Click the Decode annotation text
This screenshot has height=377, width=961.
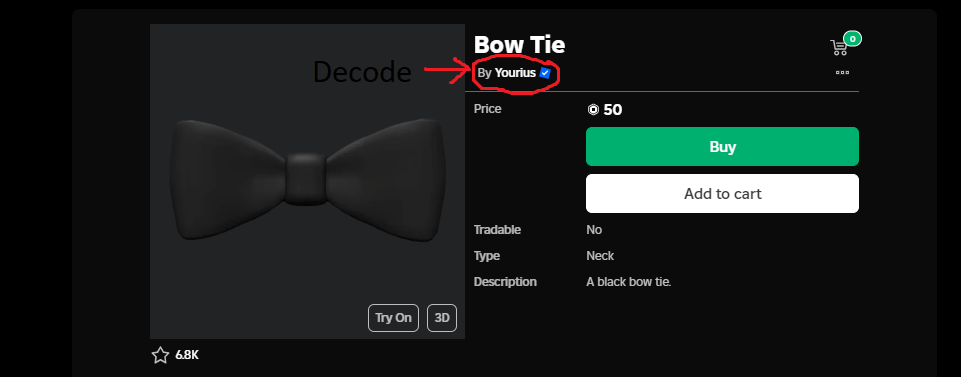(x=362, y=72)
